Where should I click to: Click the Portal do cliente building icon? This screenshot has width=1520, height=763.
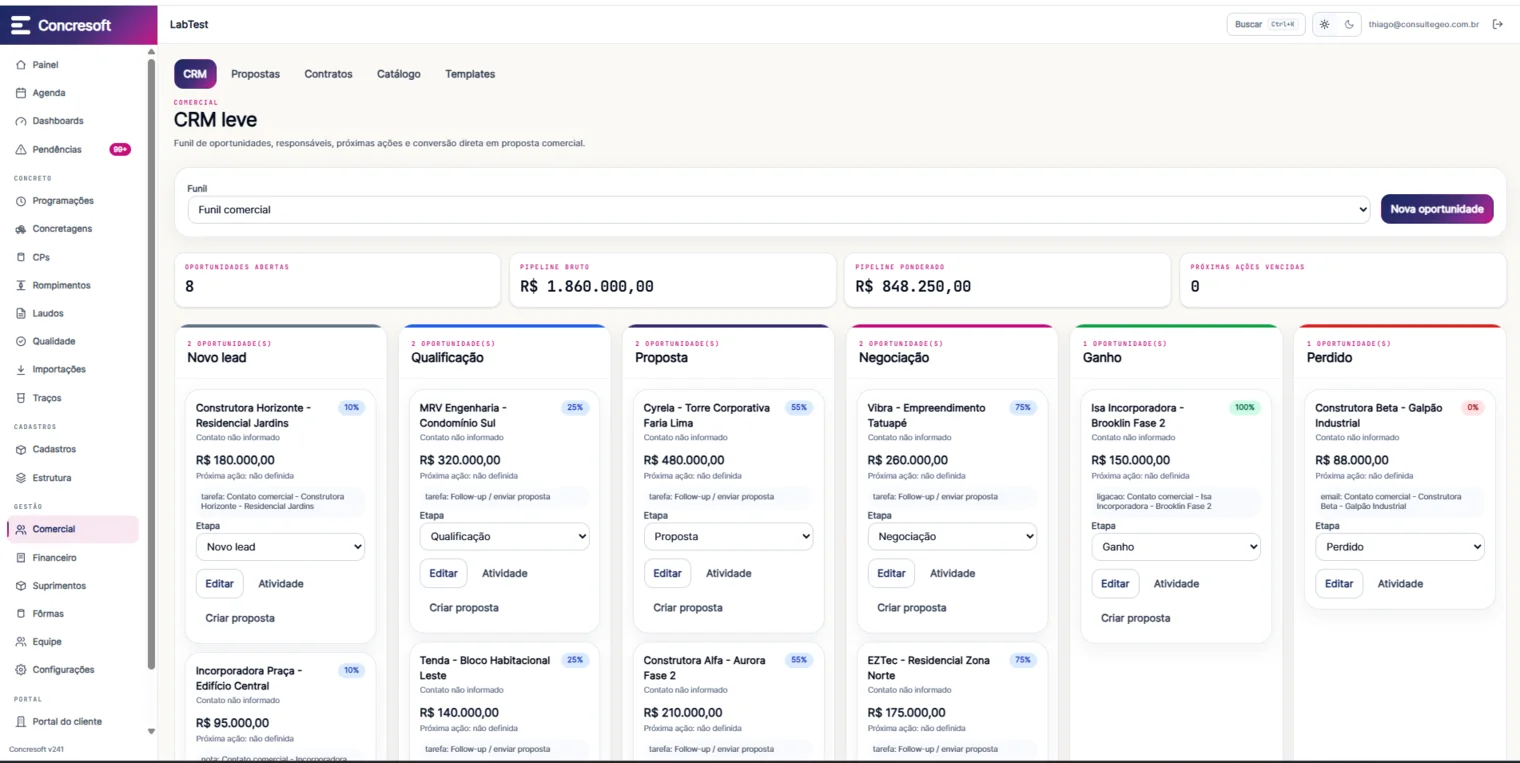21,722
